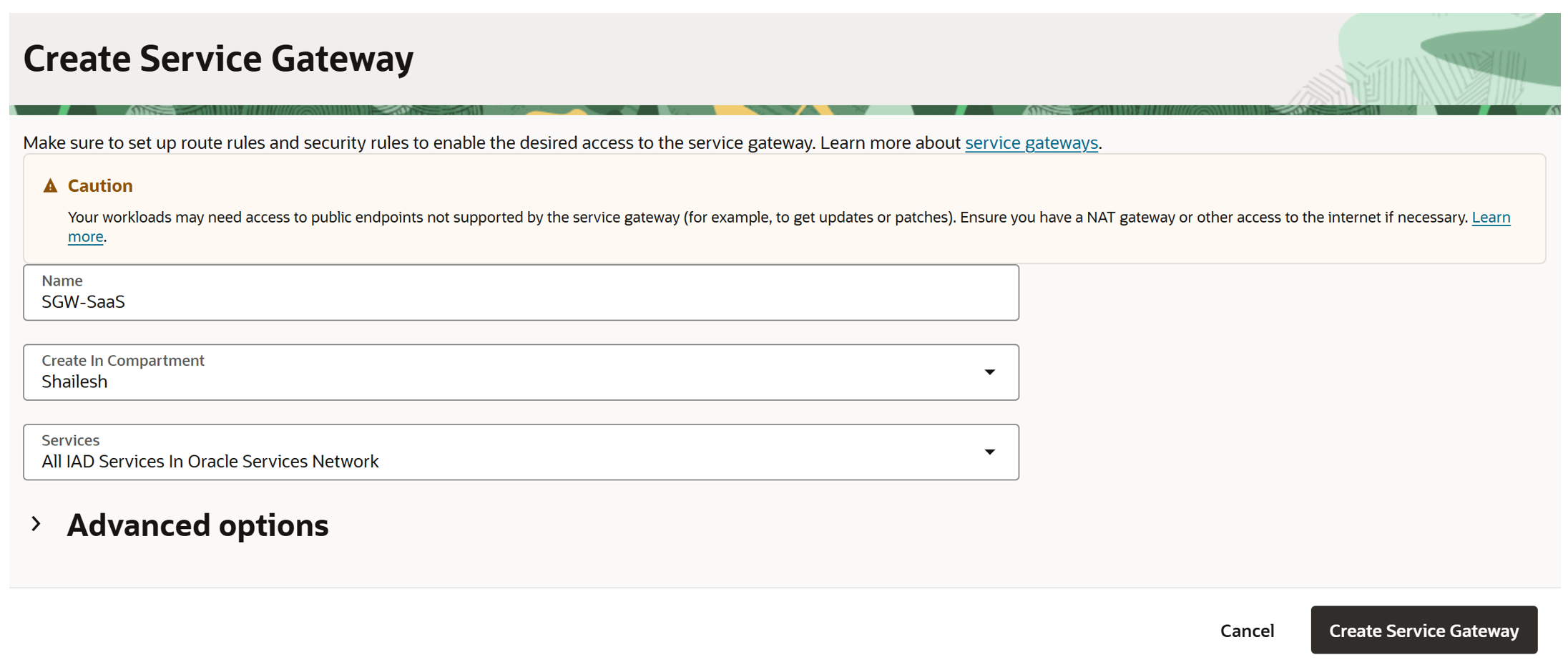Click the Caution warning triangle icon
Screen dimensions: 1568x670
(x=50, y=186)
